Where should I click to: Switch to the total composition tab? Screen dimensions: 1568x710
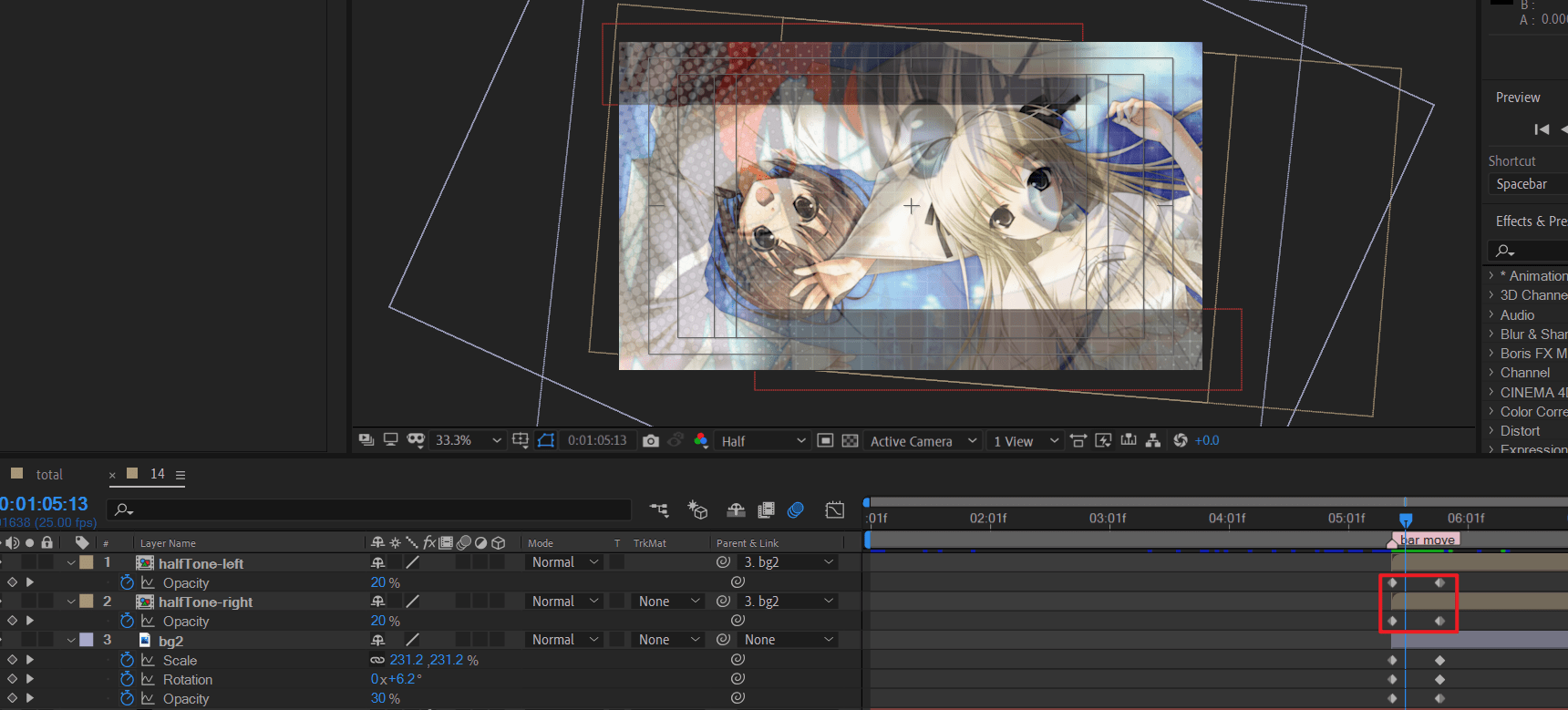click(x=49, y=474)
